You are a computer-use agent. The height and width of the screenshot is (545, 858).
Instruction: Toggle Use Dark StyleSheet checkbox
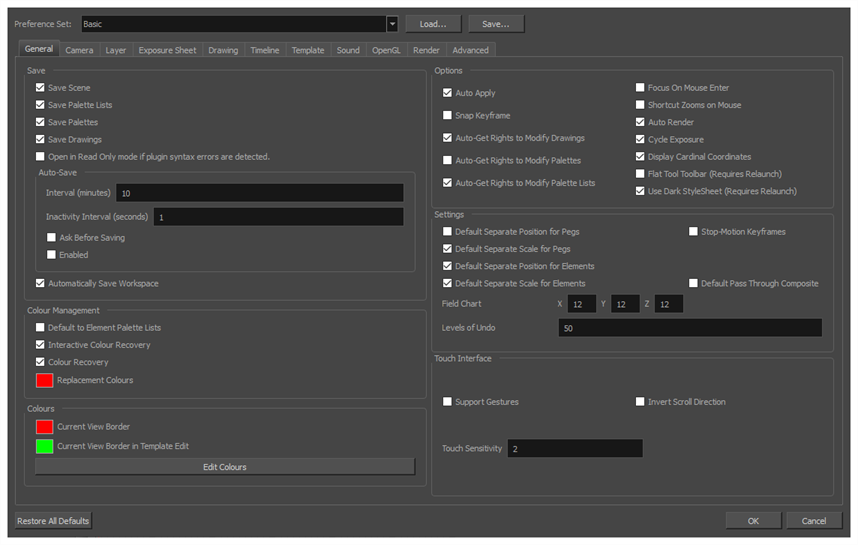click(640, 191)
